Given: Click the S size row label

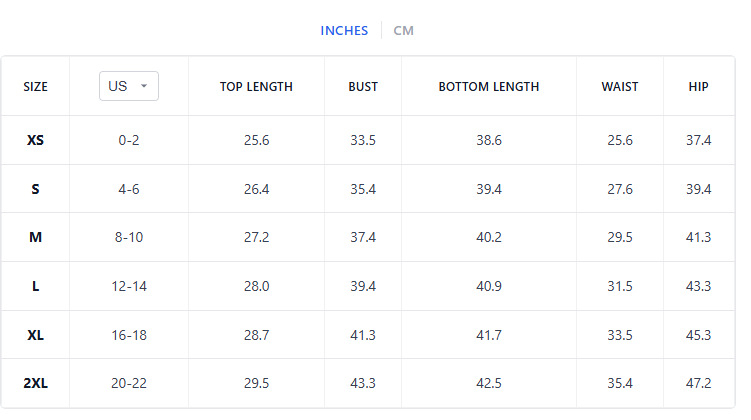Looking at the screenshot, I should (x=35, y=189).
